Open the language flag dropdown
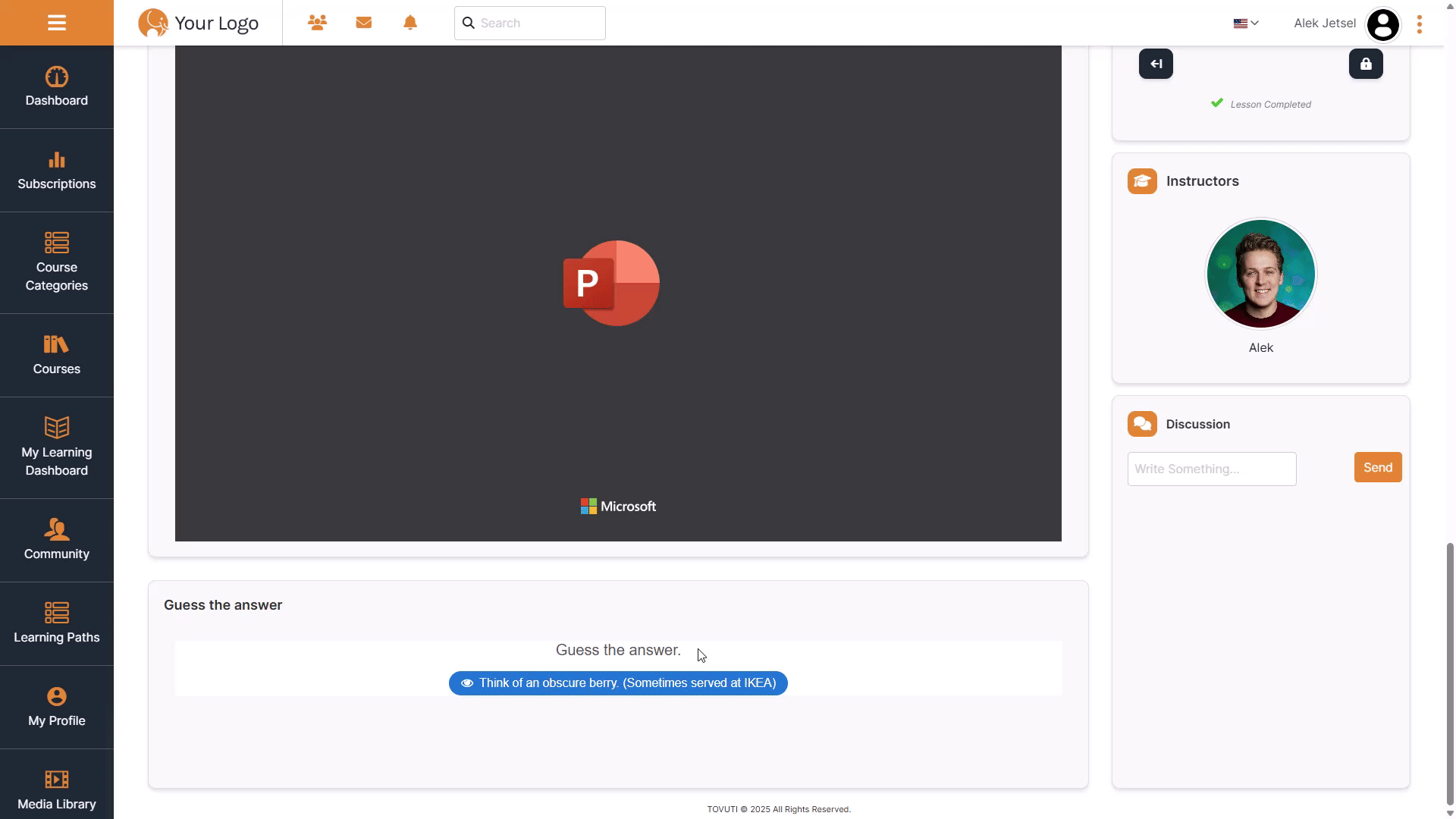The image size is (1456, 819). 1246,24
